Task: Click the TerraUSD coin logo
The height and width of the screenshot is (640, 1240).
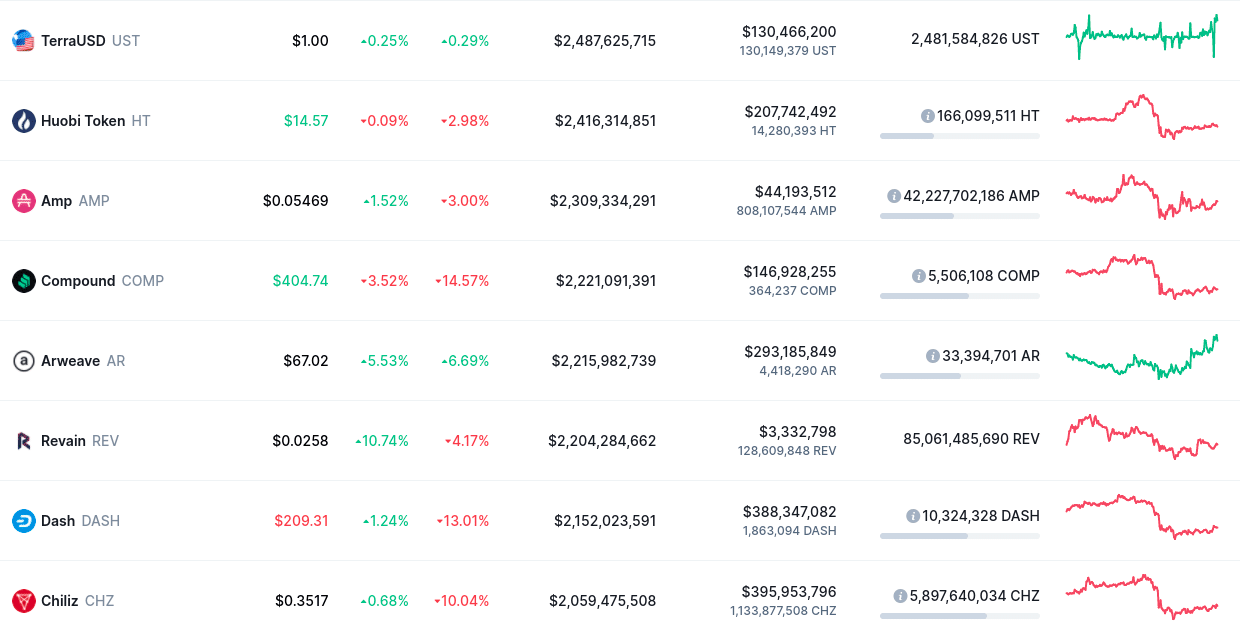Action: 24,41
